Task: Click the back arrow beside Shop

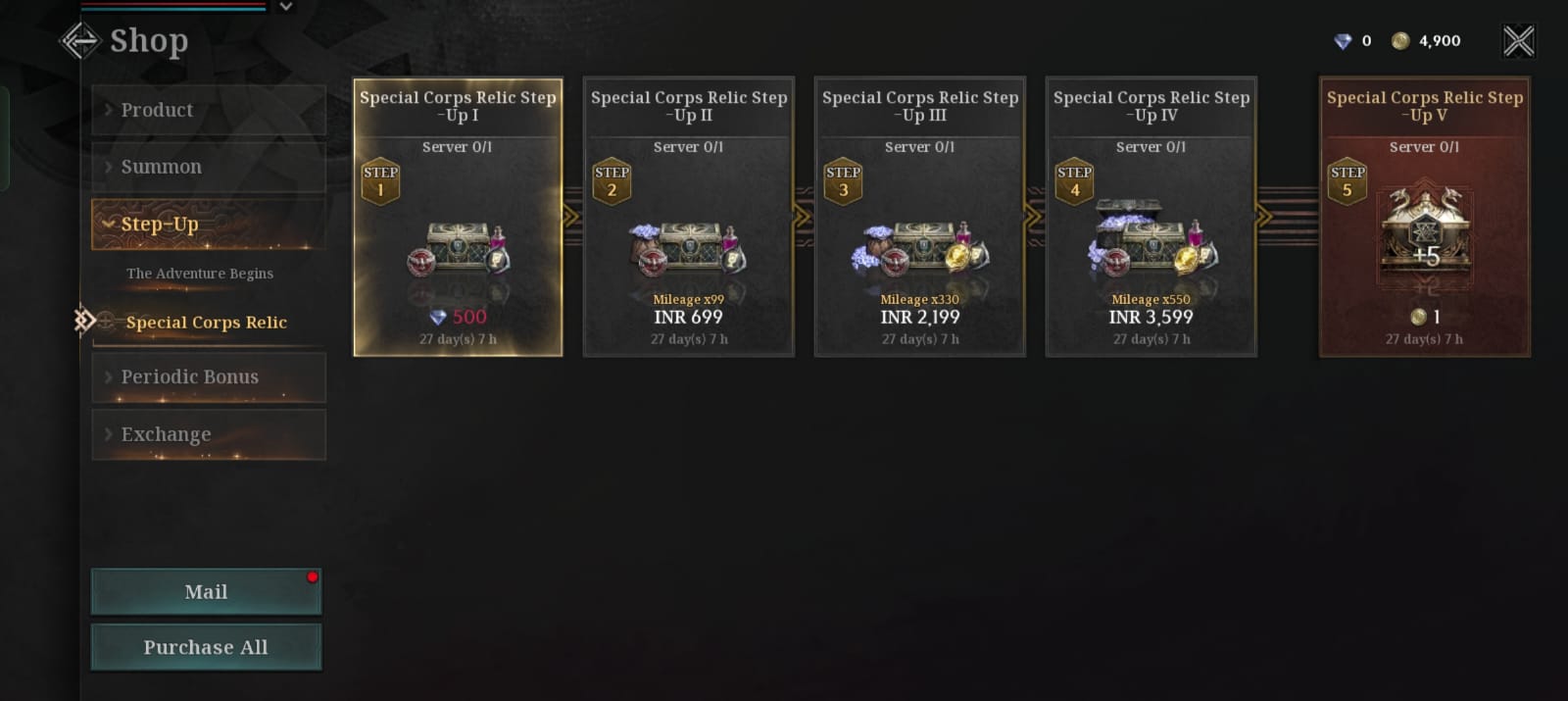Action: [79, 41]
